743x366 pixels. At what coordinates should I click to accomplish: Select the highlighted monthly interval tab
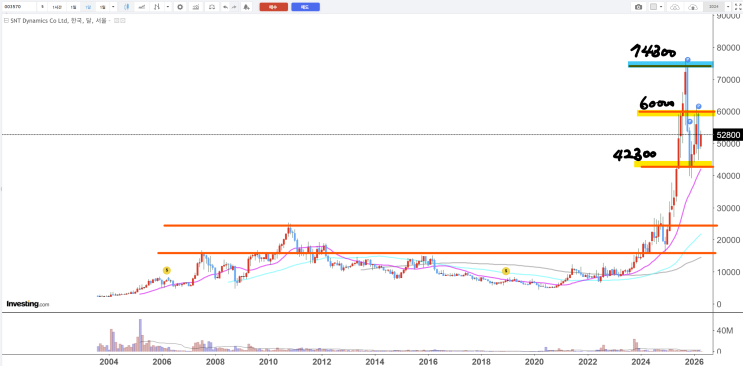click(88, 7)
